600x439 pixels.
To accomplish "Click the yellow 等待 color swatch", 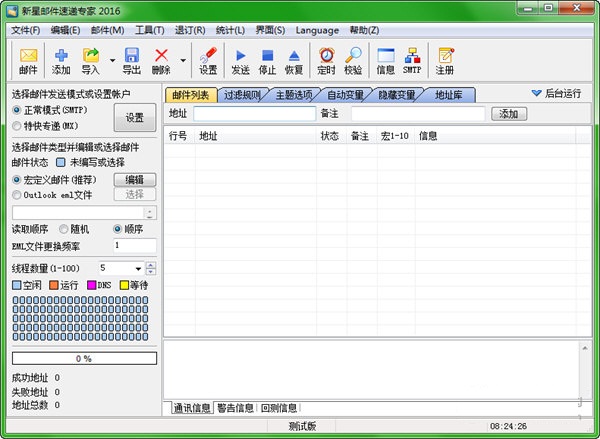I will (x=125, y=285).
